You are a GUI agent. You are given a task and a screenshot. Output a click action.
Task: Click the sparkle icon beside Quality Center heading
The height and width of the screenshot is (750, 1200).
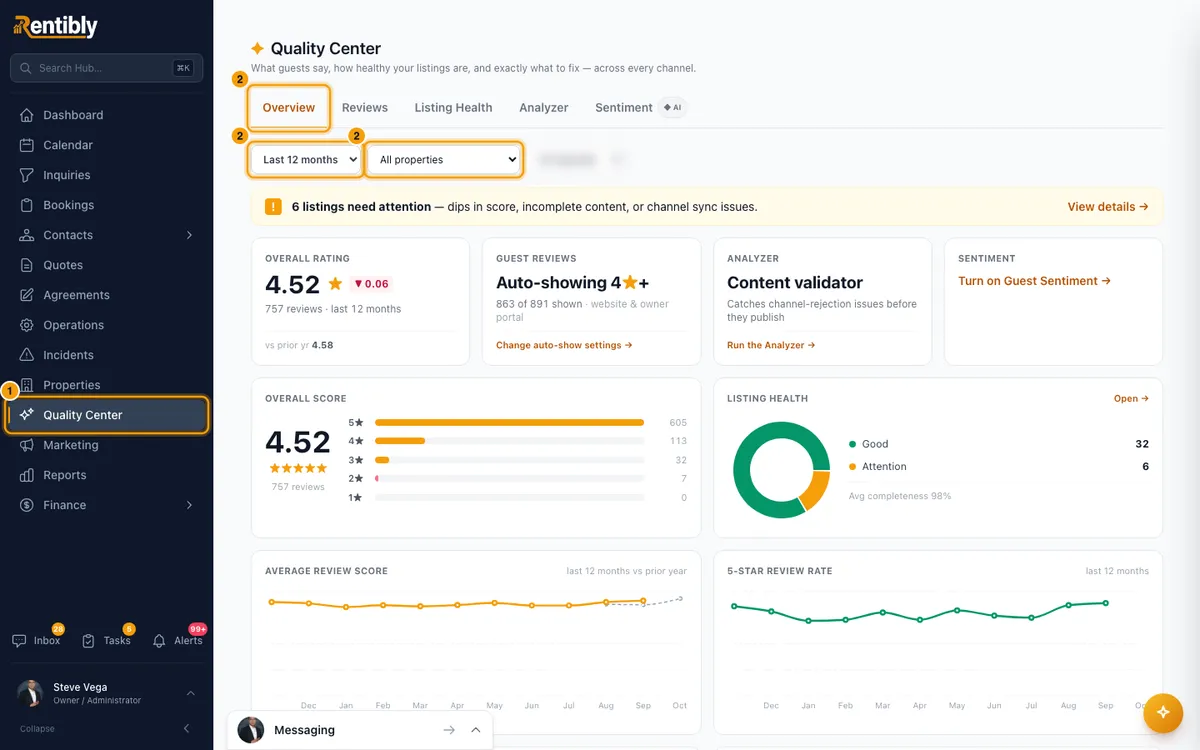258,48
